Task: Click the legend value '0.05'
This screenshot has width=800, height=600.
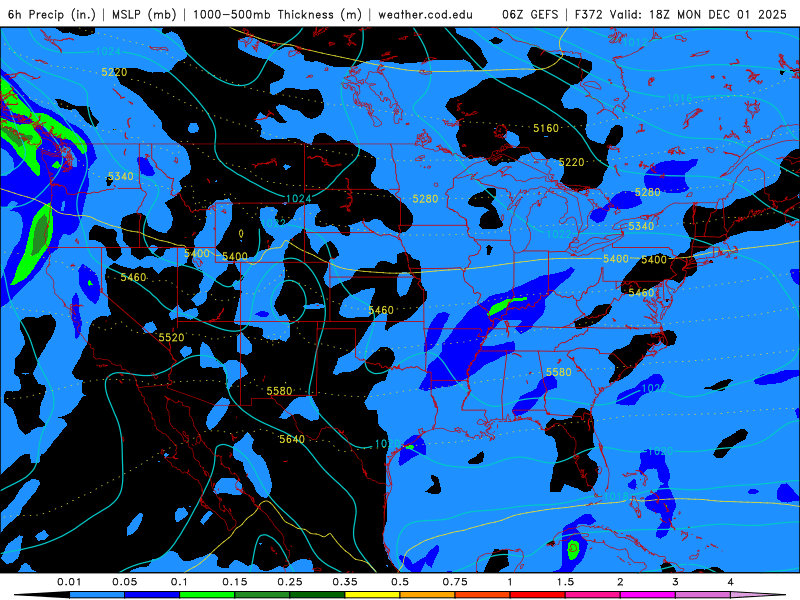Action: (124, 582)
